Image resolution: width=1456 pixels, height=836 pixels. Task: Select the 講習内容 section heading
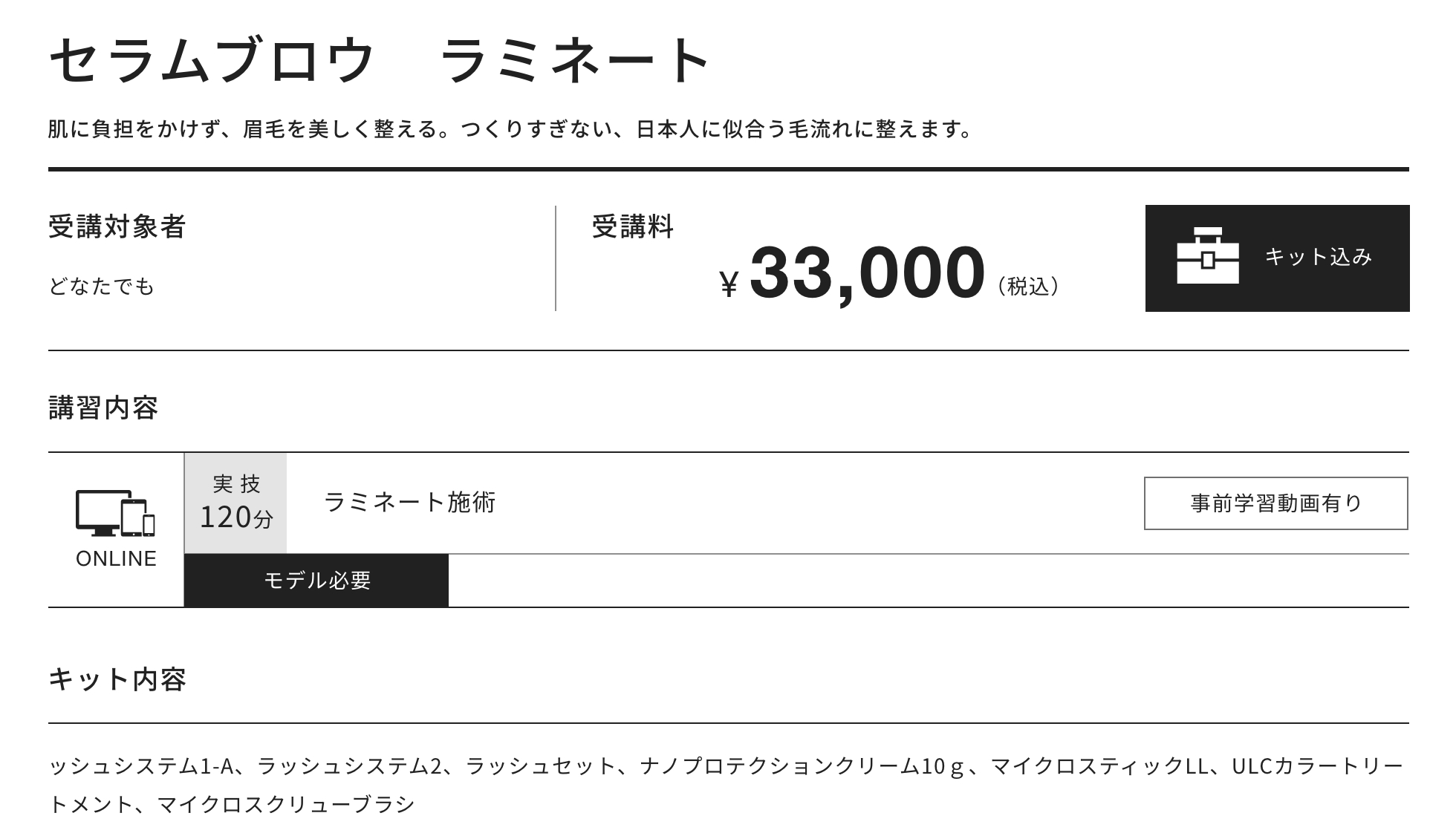click(104, 408)
